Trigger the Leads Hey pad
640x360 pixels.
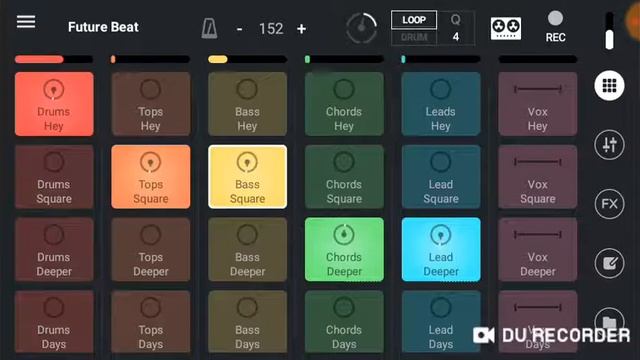(441, 104)
